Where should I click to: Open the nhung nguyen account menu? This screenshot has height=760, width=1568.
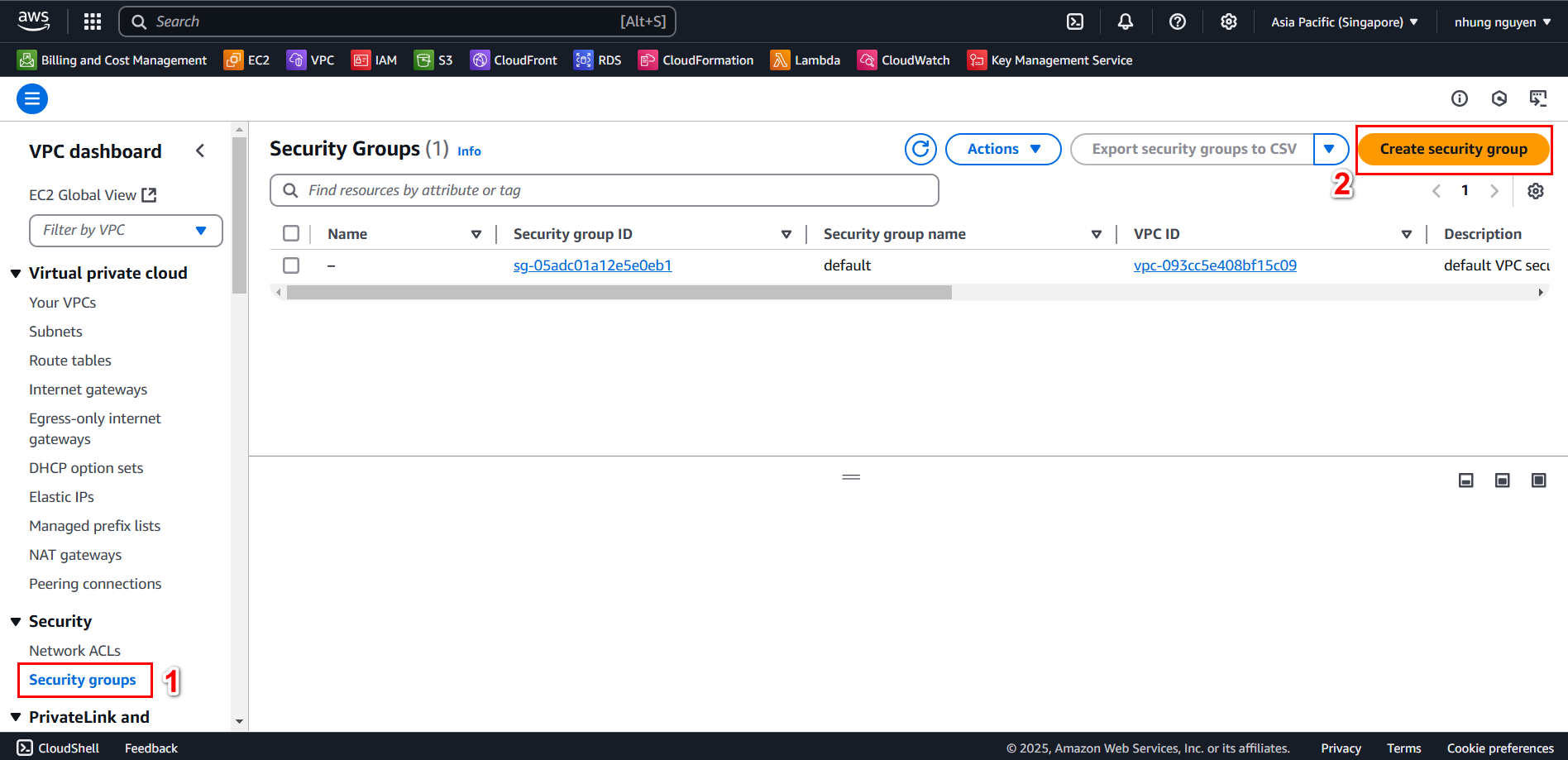1503,22
